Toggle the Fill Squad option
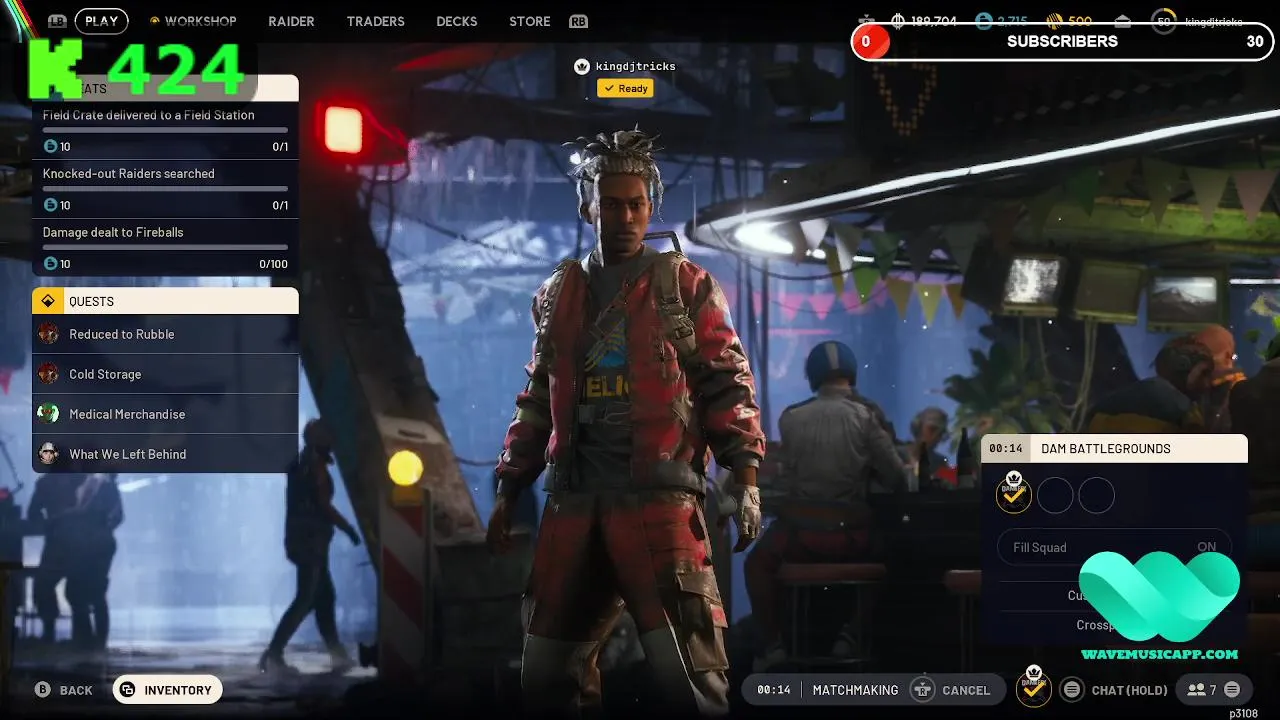The height and width of the screenshot is (720, 1280). tap(1114, 547)
